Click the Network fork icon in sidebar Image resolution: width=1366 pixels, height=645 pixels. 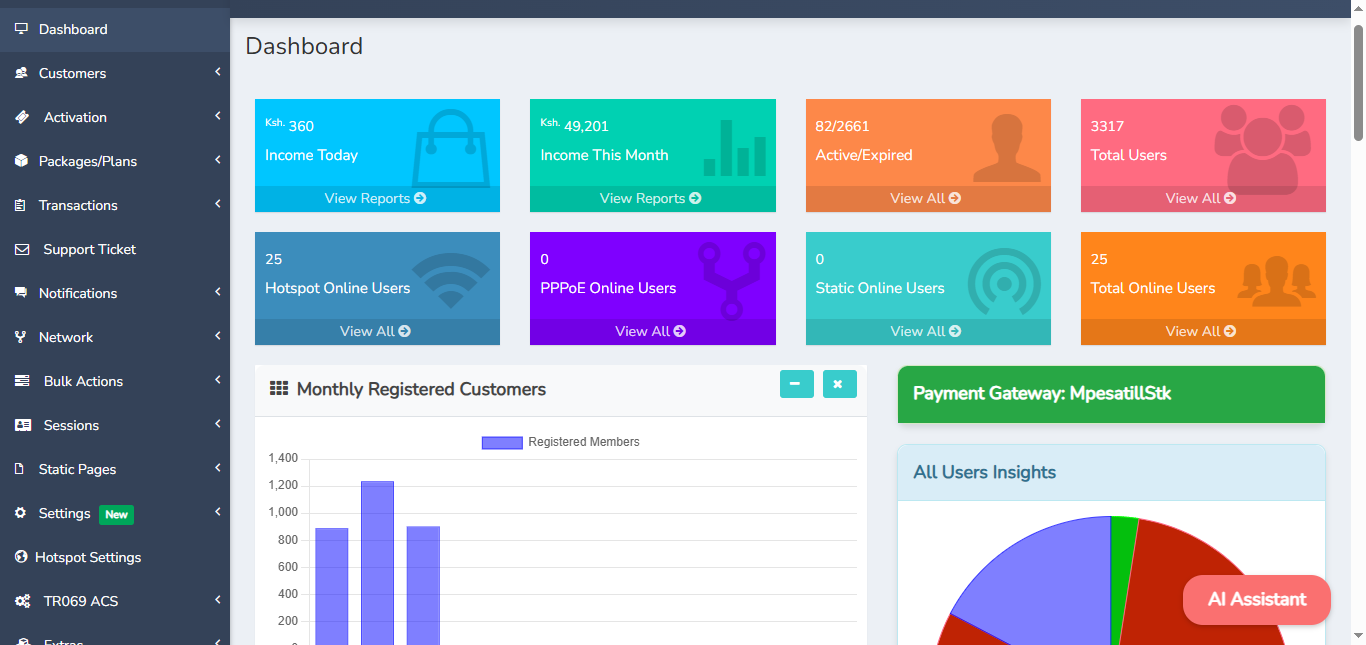point(20,337)
